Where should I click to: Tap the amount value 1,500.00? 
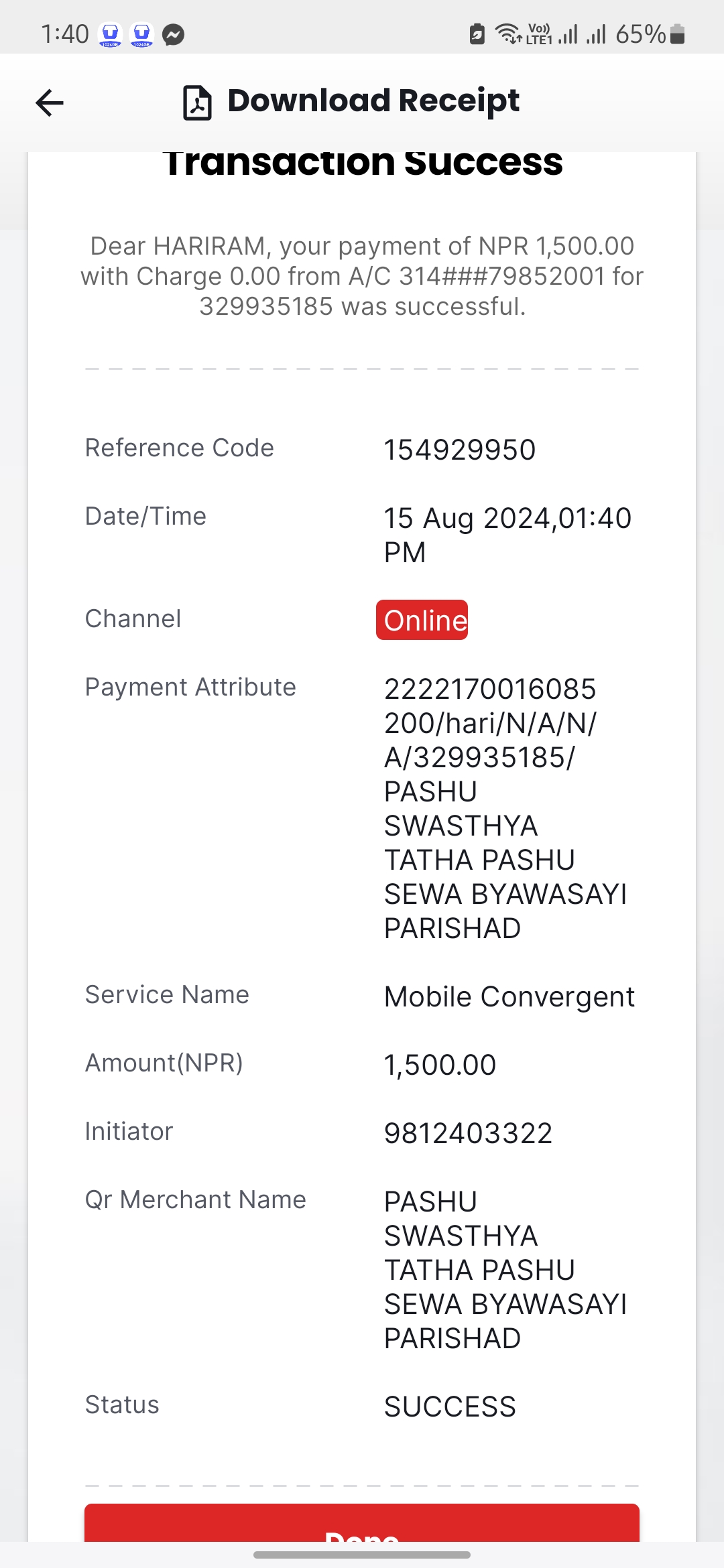[x=440, y=1065]
